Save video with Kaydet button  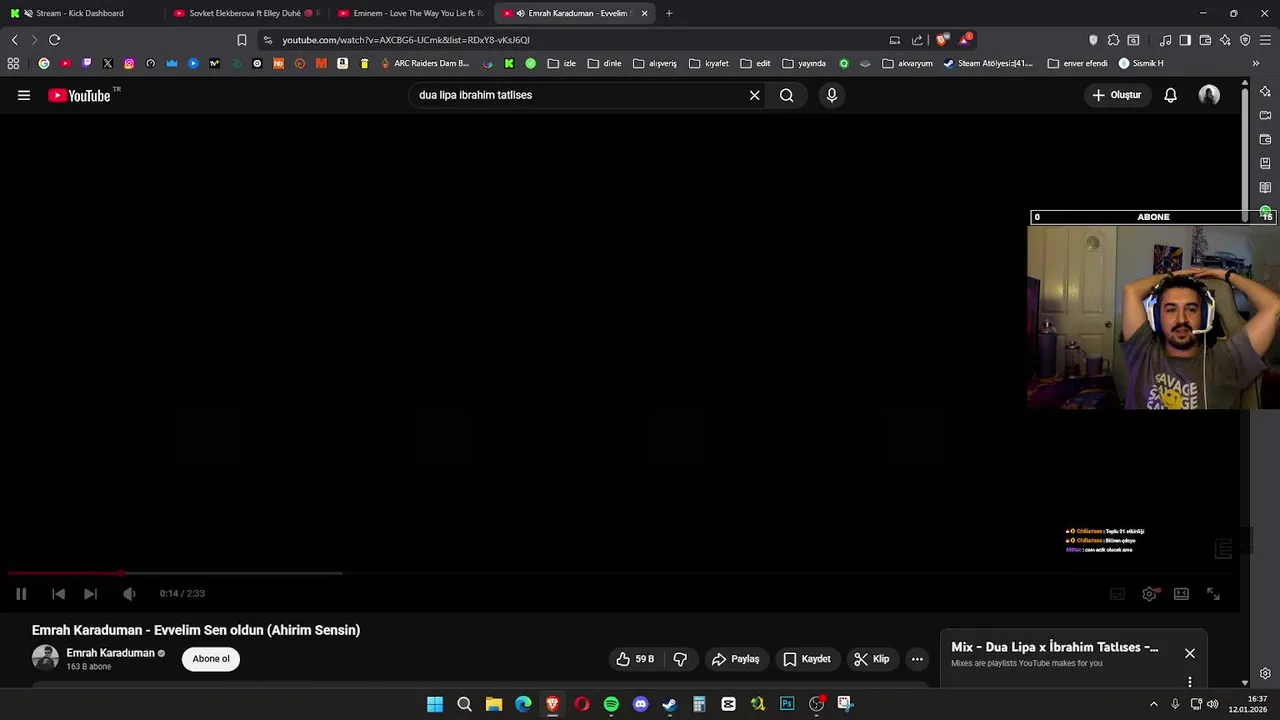coord(807,659)
